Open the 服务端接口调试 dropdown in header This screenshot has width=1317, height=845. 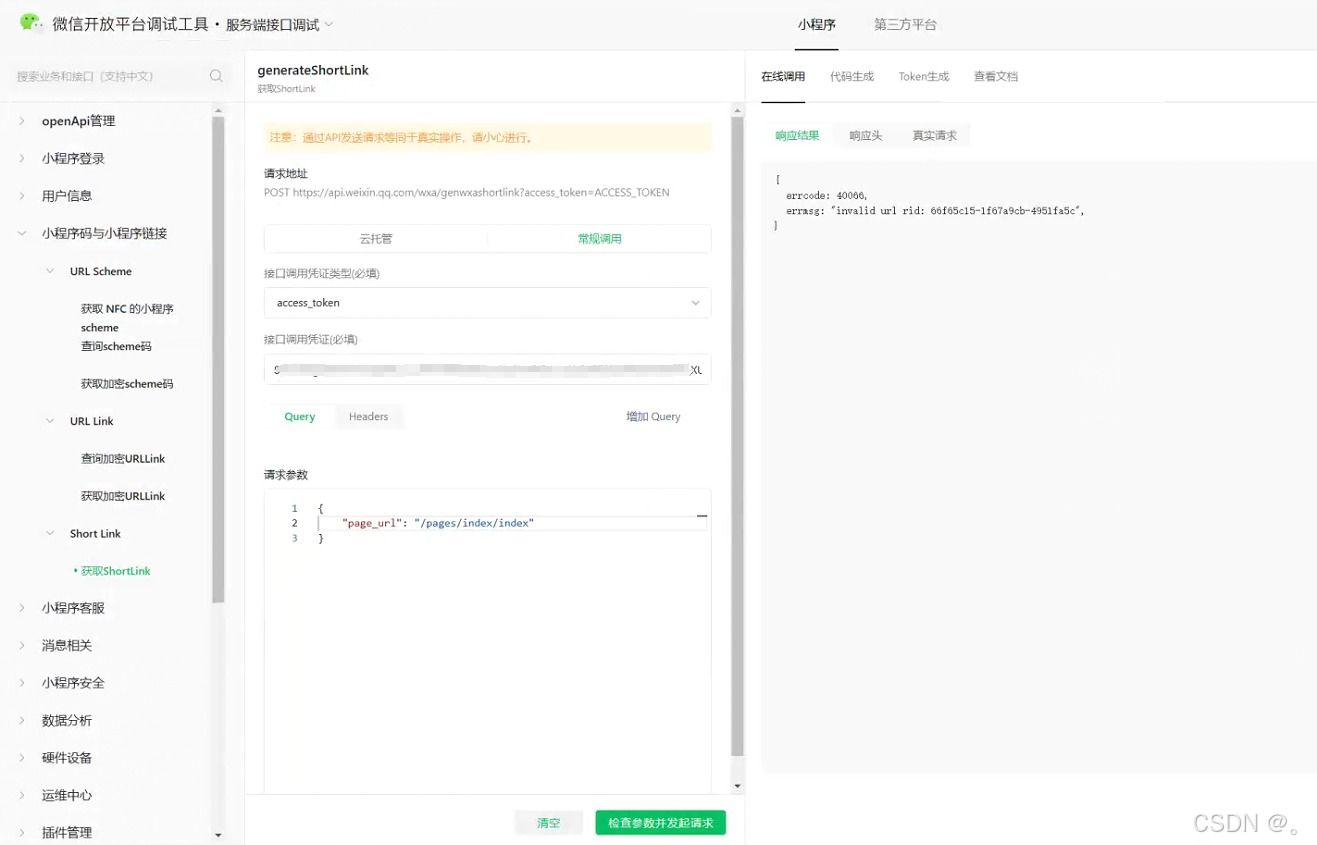pyautogui.click(x=280, y=25)
